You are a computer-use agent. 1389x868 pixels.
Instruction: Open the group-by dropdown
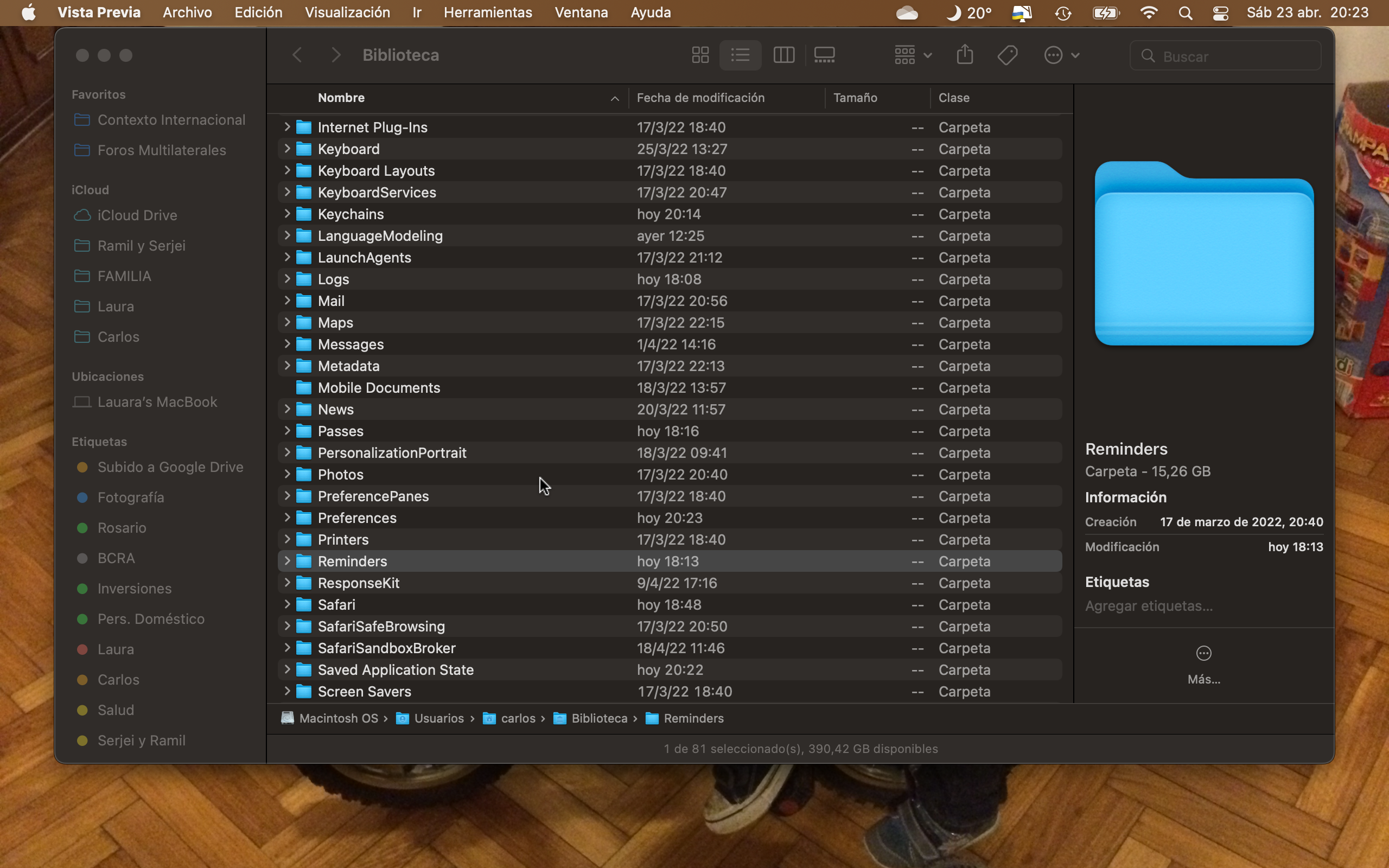coord(912,55)
